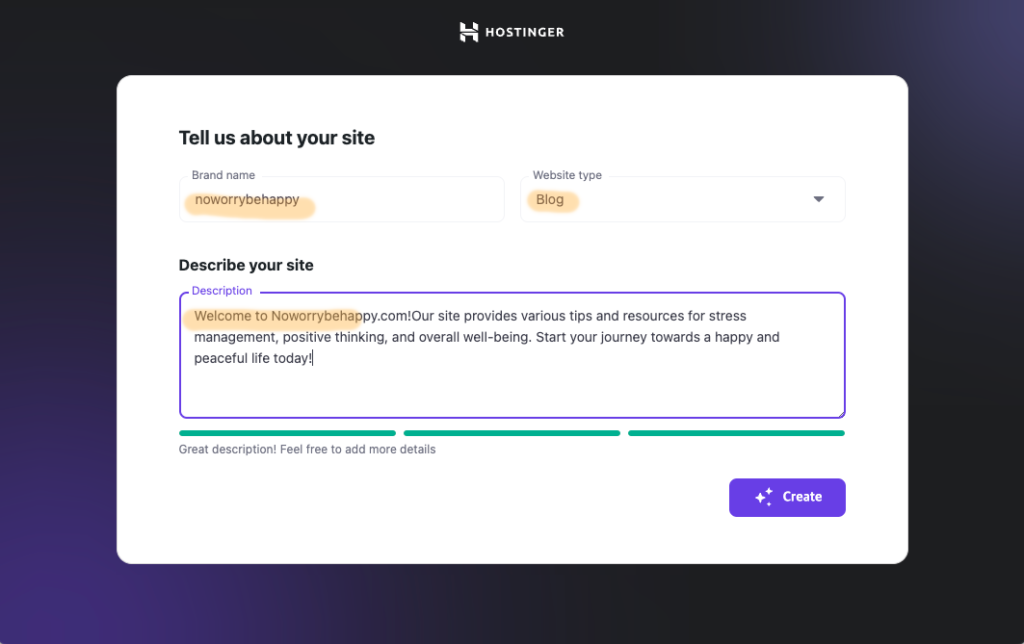Open the Website type dropdown arrow
1024x644 pixels.
pyautogui.click(x=818, y=199)
